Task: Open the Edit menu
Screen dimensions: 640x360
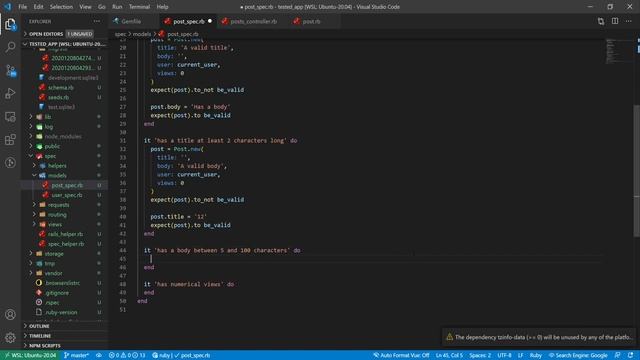Action: pos(38,7)
